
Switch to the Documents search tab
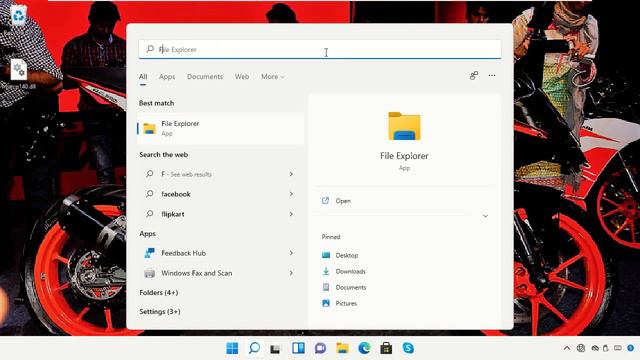pos(205,77)
